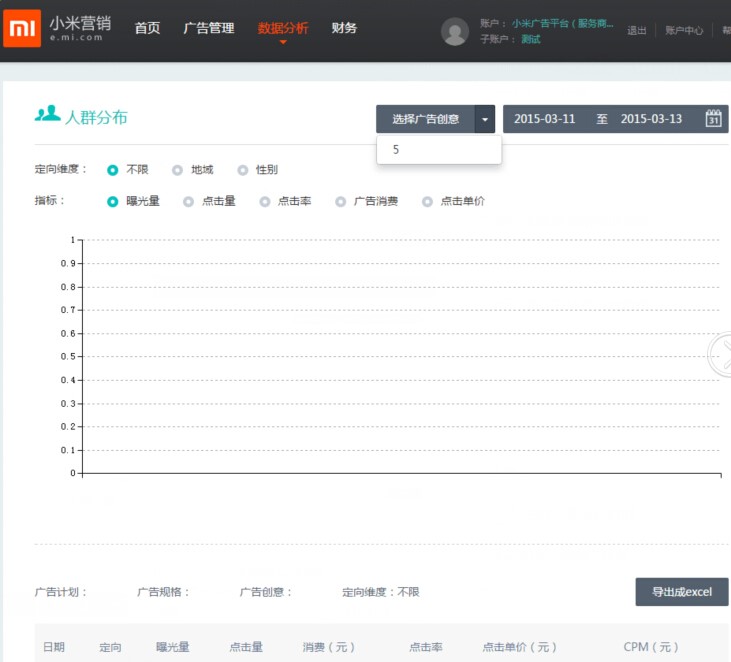Click the Xiaomi MI logo icon
731x662 pixels.
click(21, 29)
